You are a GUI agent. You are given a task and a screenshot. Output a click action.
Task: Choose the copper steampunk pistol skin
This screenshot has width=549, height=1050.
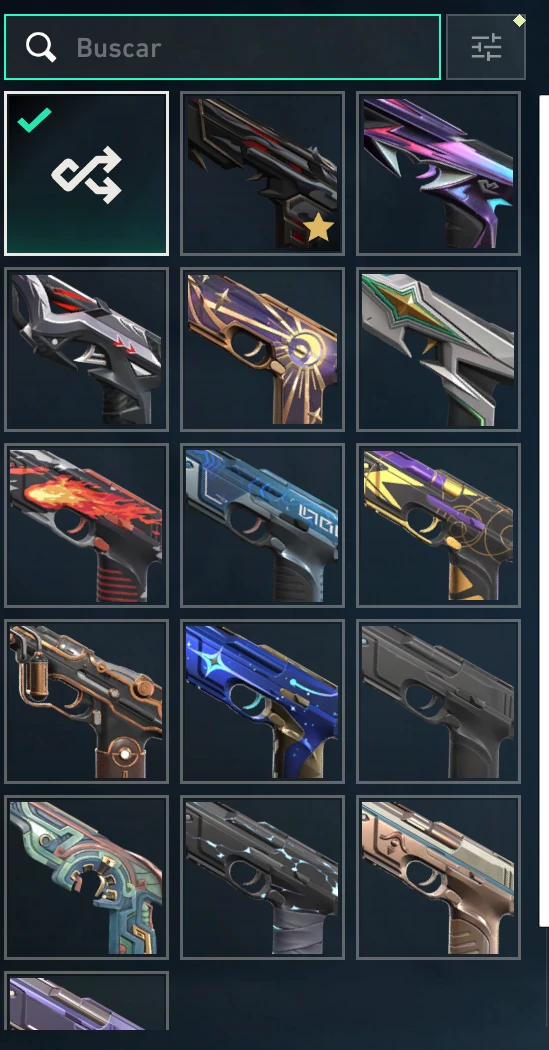[x=86, y=701]
